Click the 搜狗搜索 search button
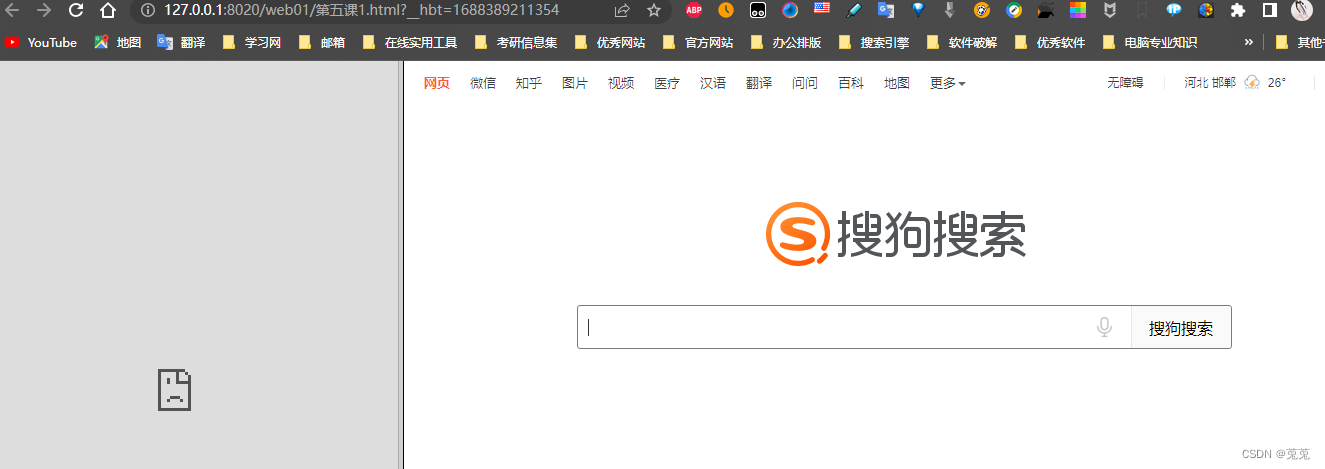 click(1181, 327)
